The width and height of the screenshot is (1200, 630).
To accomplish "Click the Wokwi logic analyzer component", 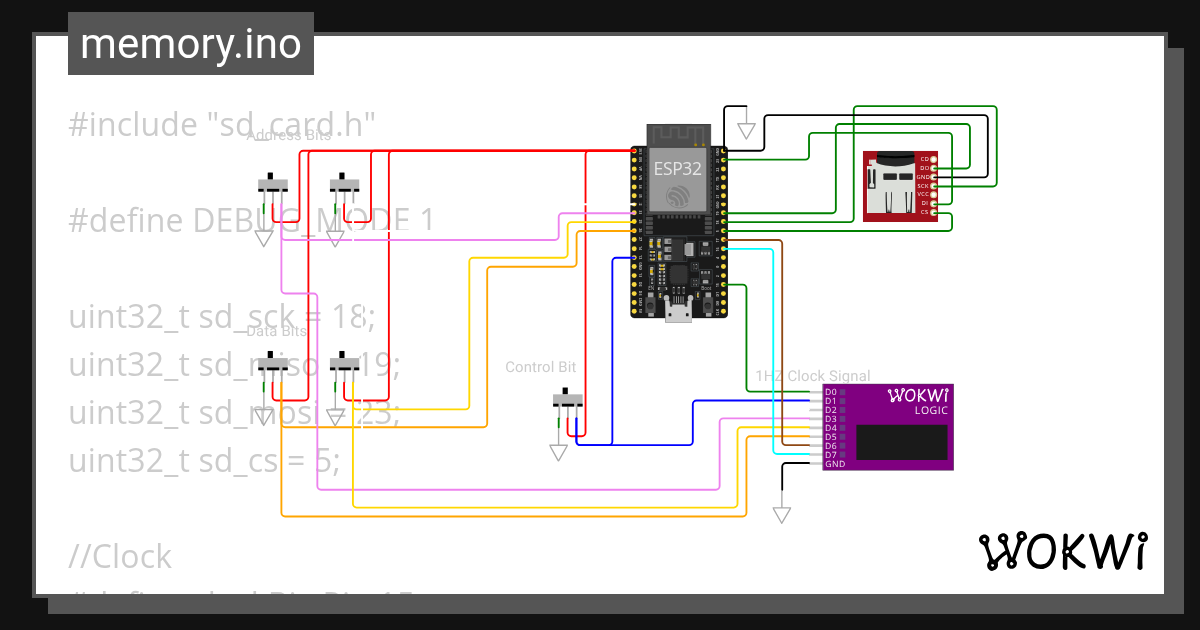I will tap(887, 425).
